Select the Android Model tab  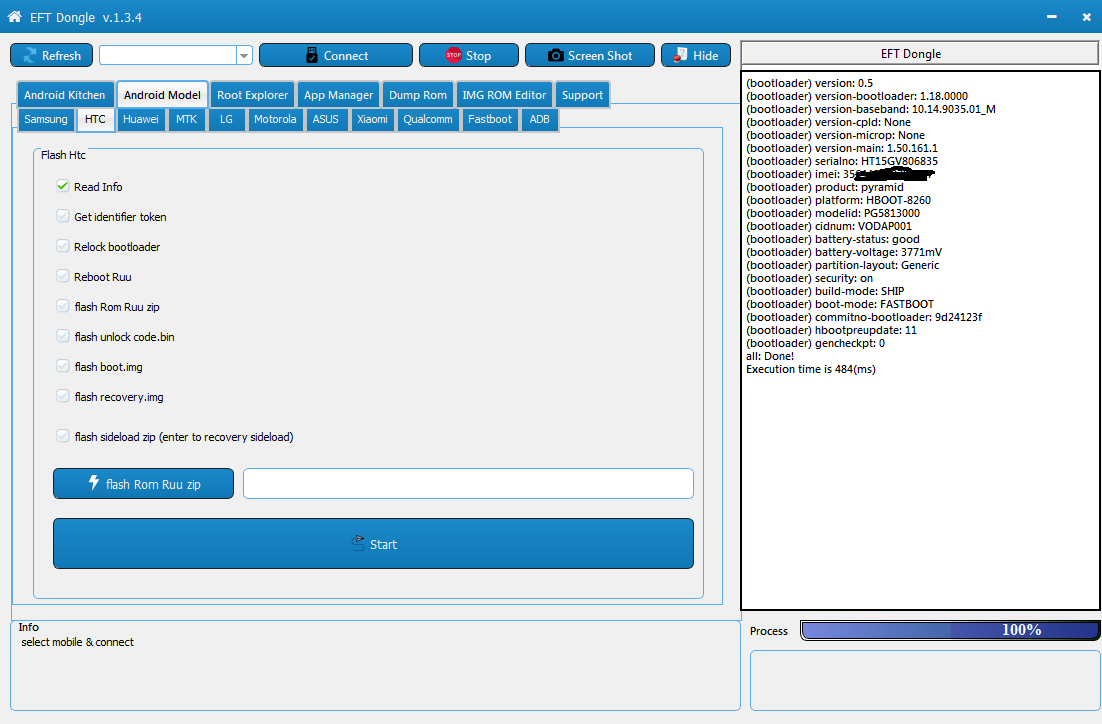pyautogui.click(x=162, y=95)
